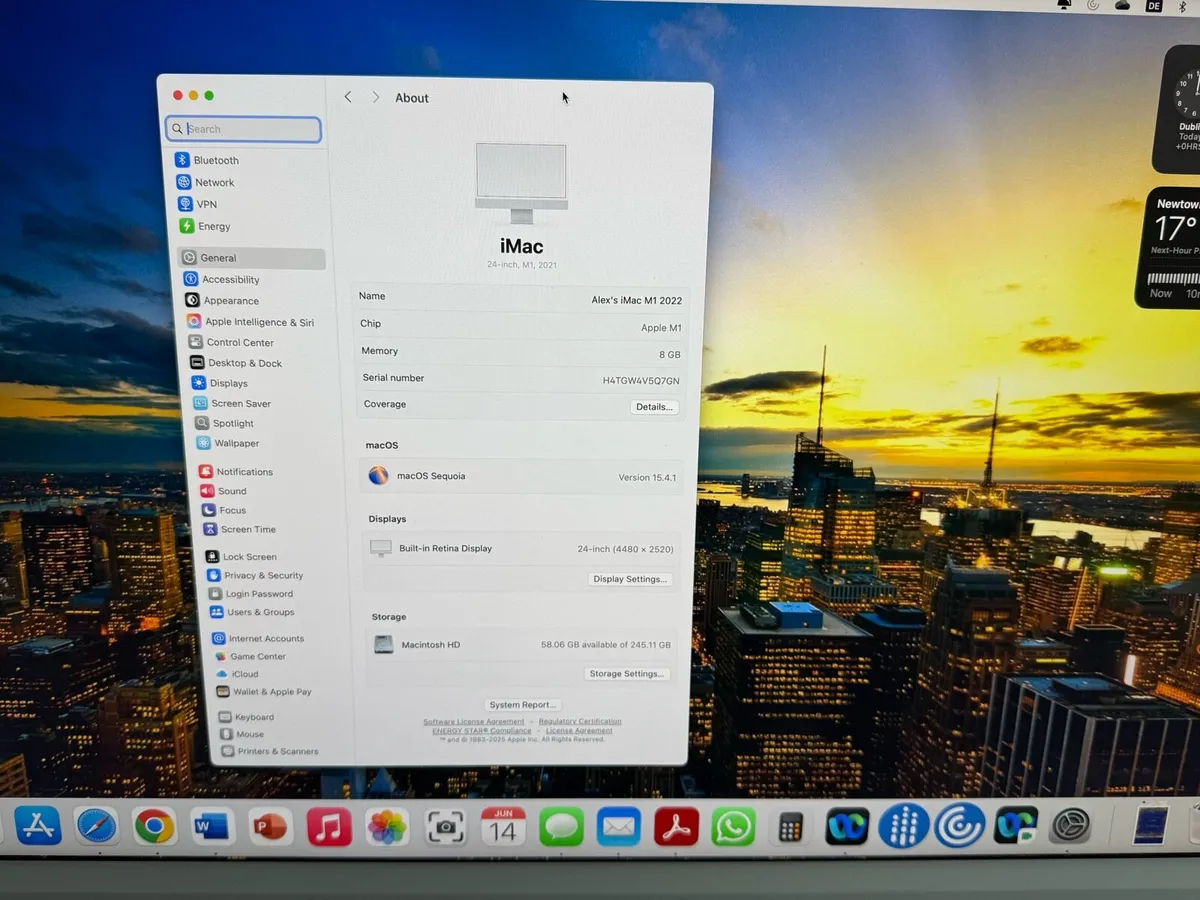Click the Macintosh HD drive icon
Image resolution: width=1200 pixels, height=900 pixels.
tap(384, 645)
